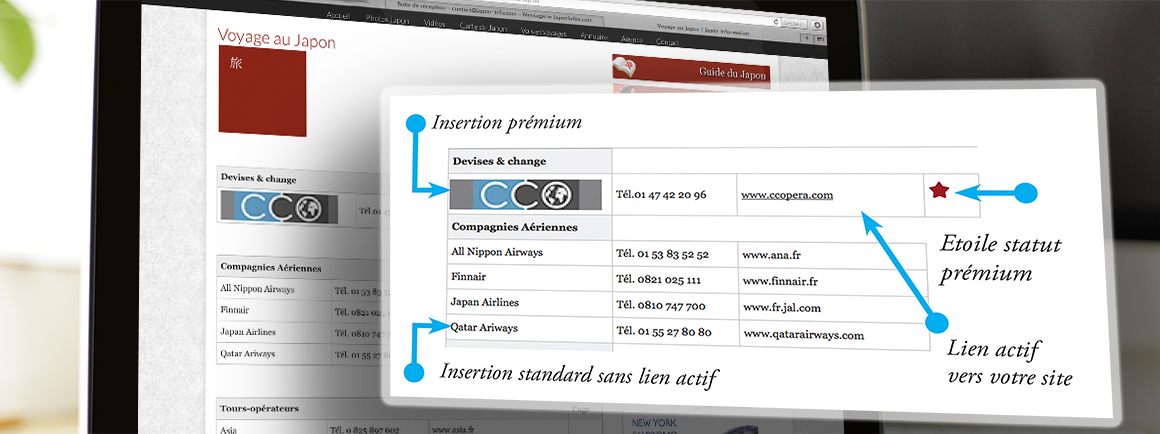Viewport: 1160px width, 434px height.
Task: Click 'Finnair' row on the background page
Action: click(235, 311)
